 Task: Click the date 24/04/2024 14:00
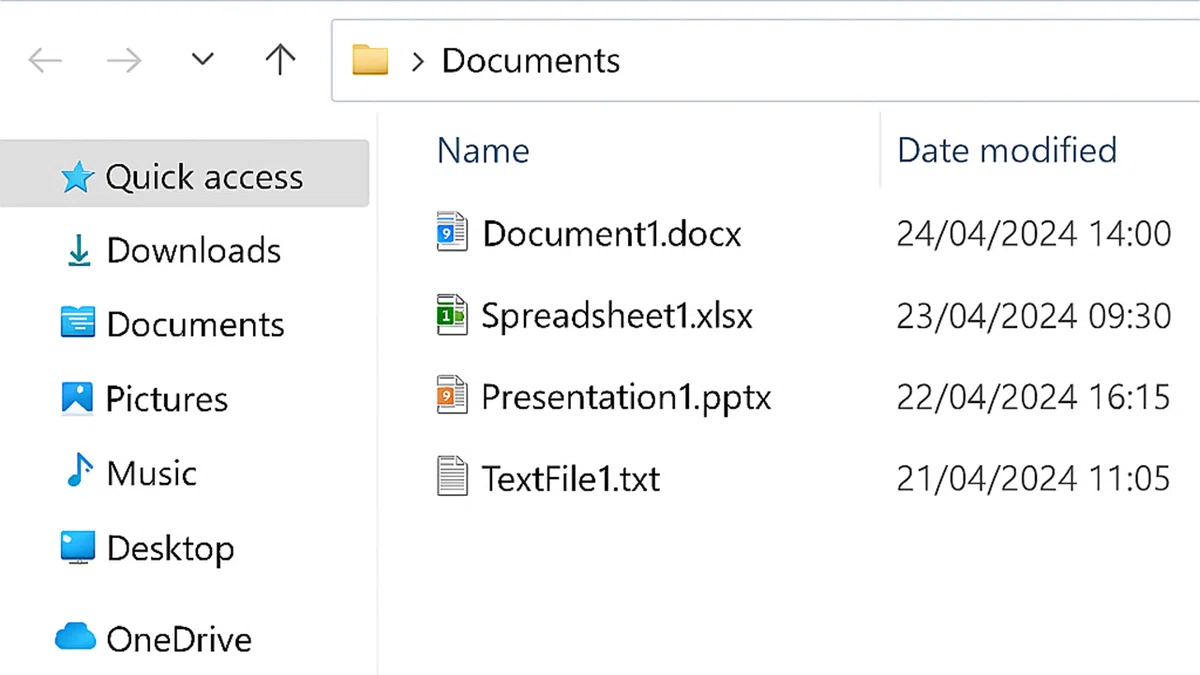tap(1033, 234)
